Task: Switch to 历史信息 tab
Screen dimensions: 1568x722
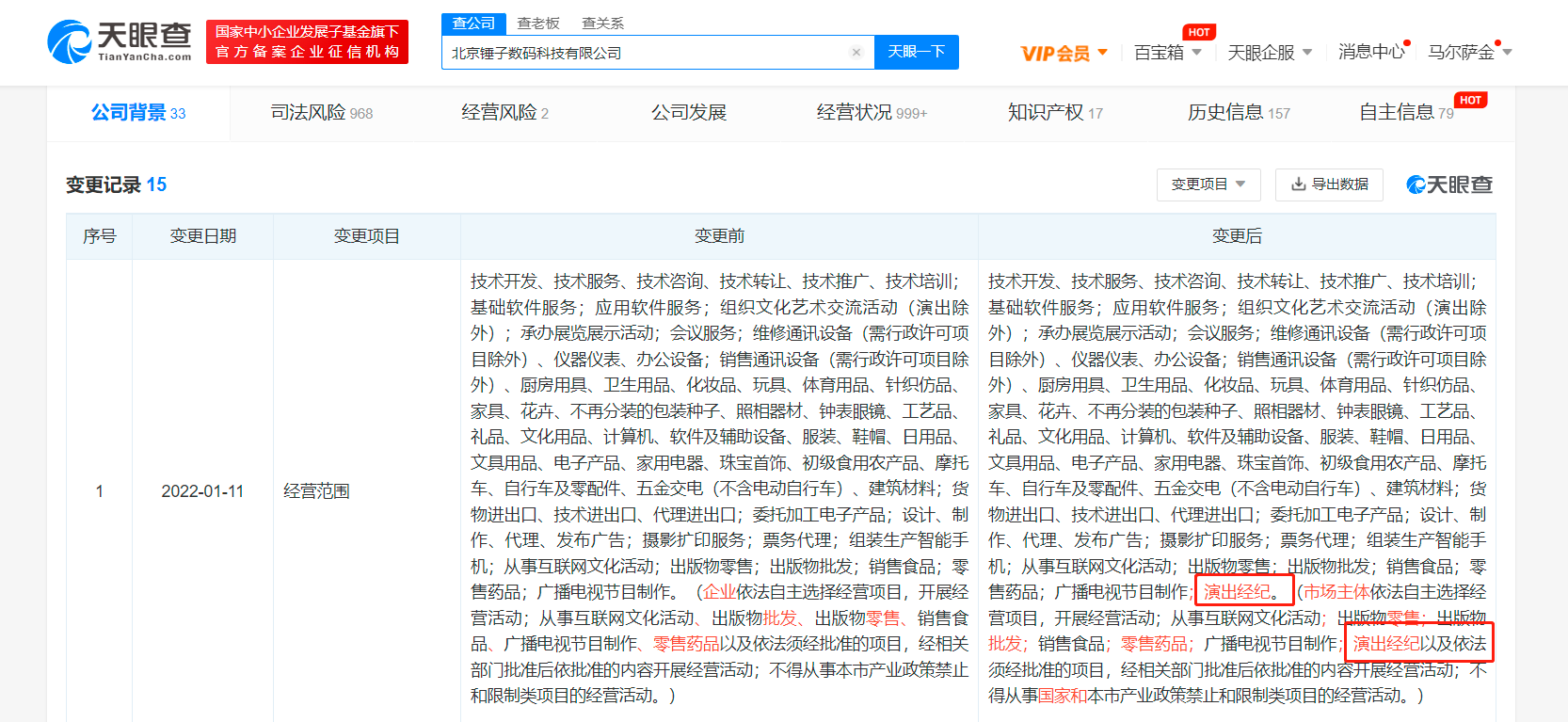Action: (x=1239, y=113)
